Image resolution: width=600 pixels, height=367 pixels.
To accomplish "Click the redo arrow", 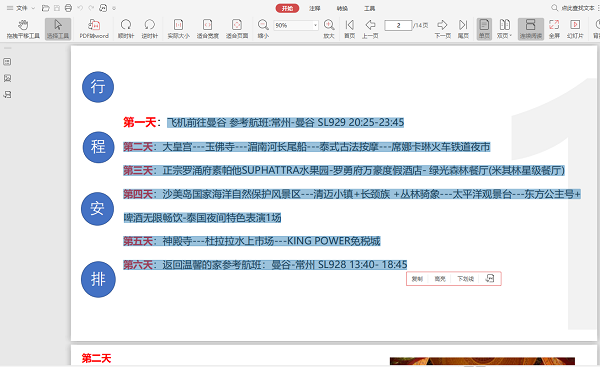I will tap(91, 8).
